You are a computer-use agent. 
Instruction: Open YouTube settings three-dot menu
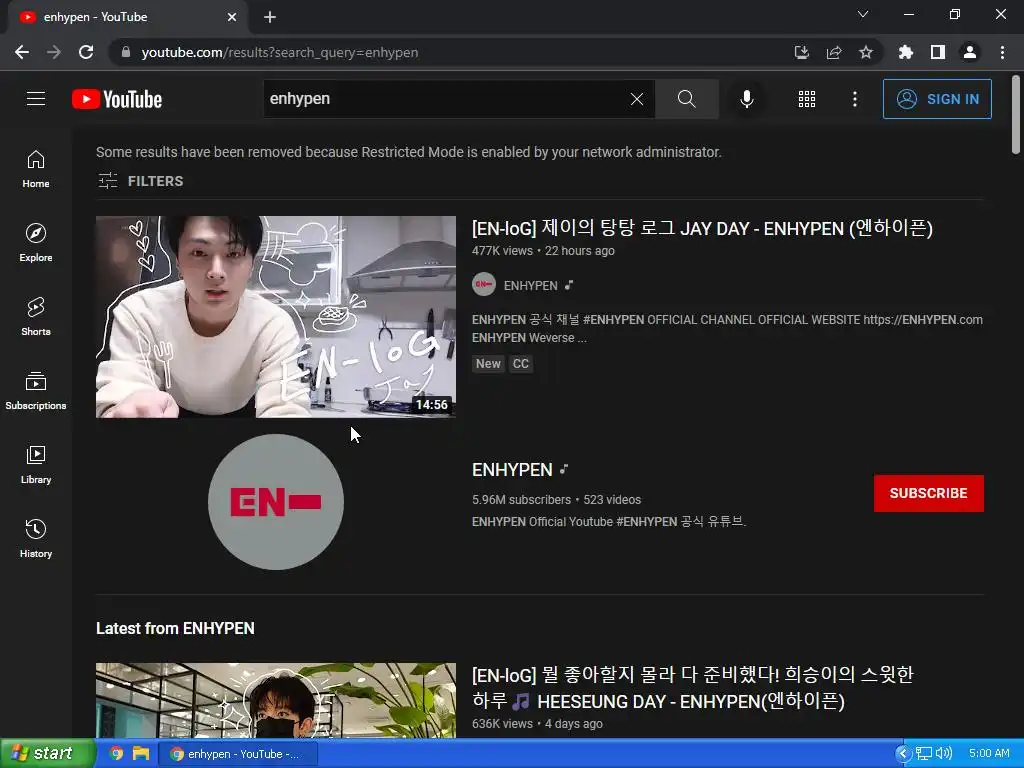[x=854, y=99]
